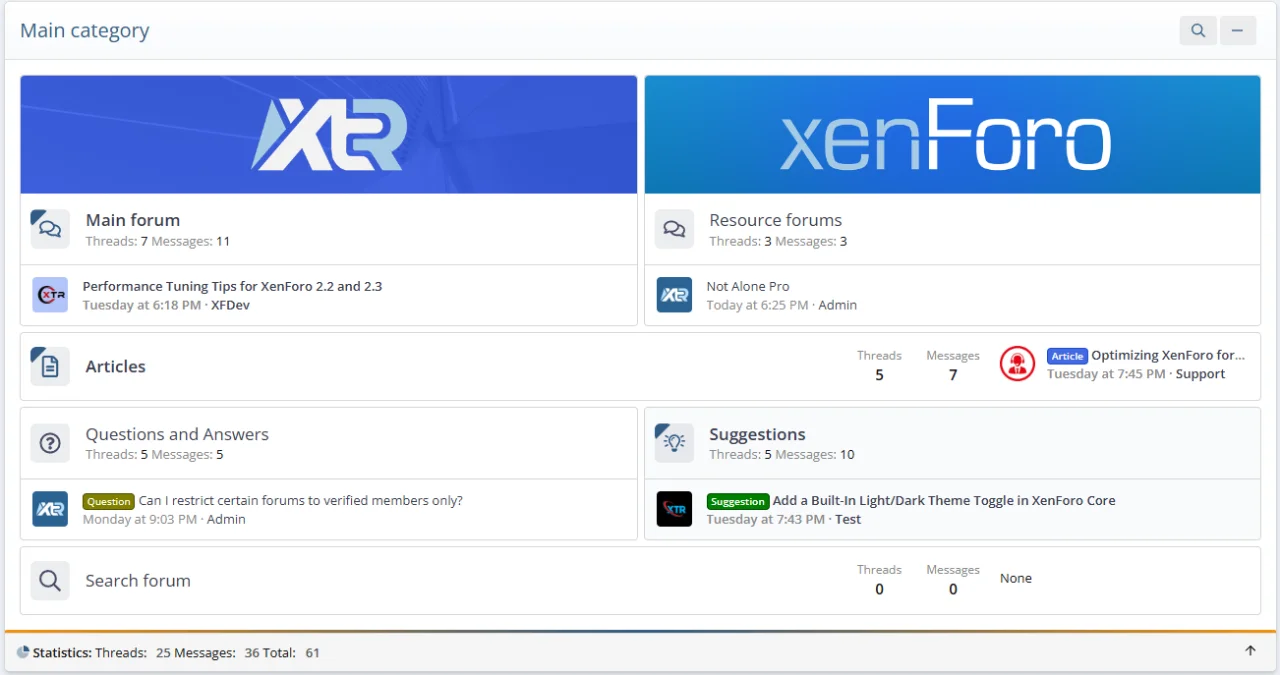The image size is (1280, 675).
Task: Open the Main forum link
Action: click(133, 220)
